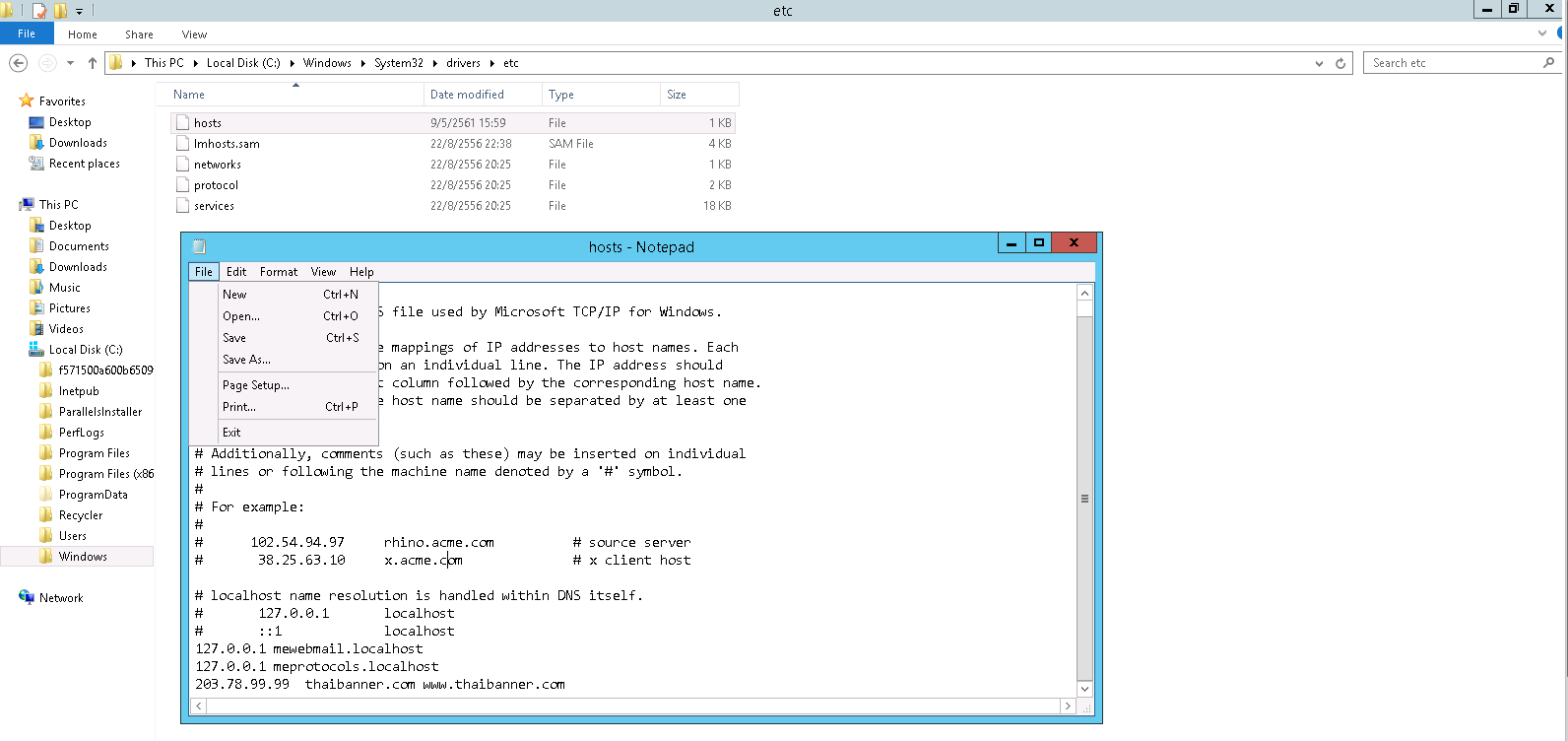Click the mewebmail.localhost line in Notepad
The width and height of the screenshot is (1568, 741).
tap(309, 649)
